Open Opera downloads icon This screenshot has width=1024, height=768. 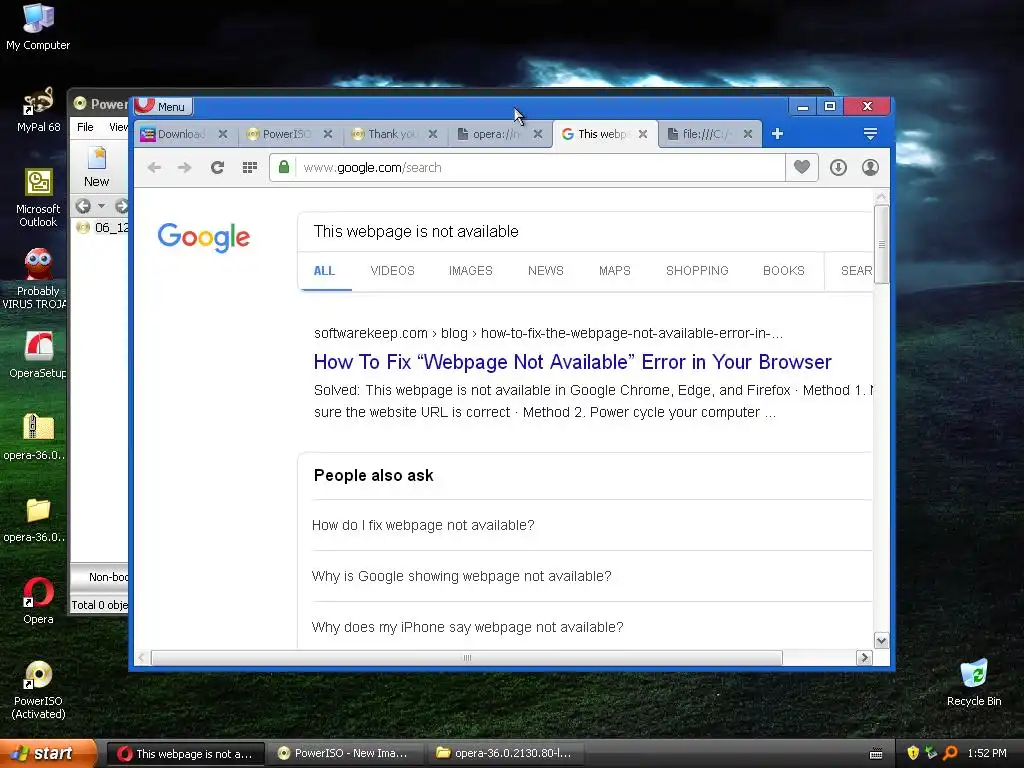[839, 168]
